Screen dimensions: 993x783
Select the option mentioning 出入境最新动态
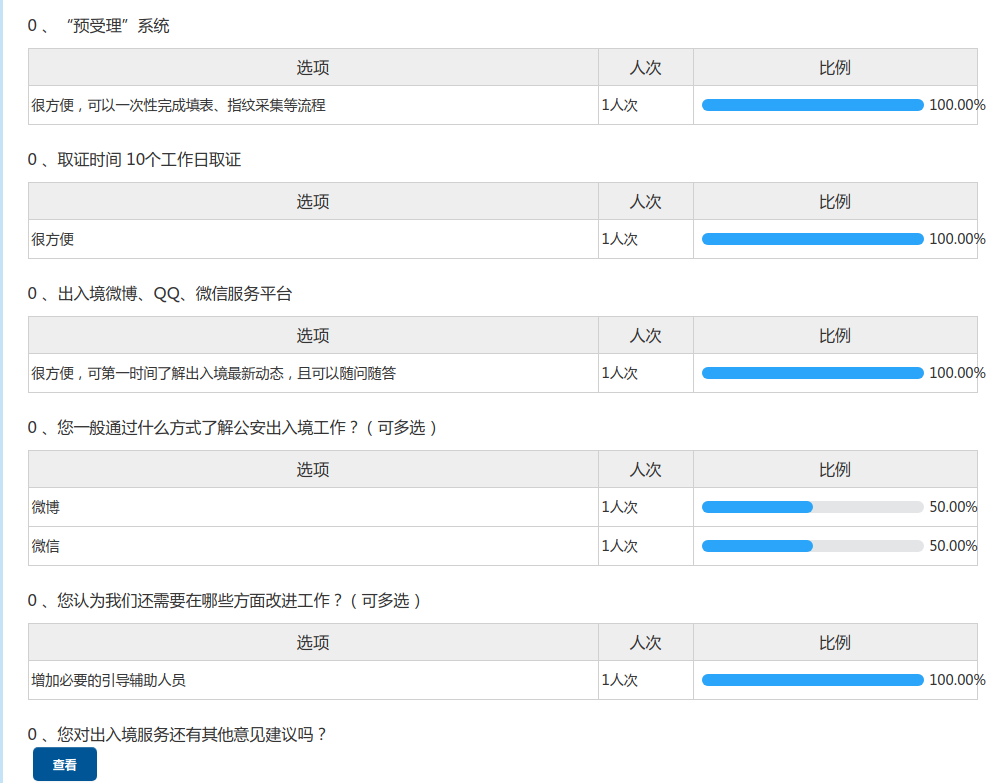tap(213, 373)
